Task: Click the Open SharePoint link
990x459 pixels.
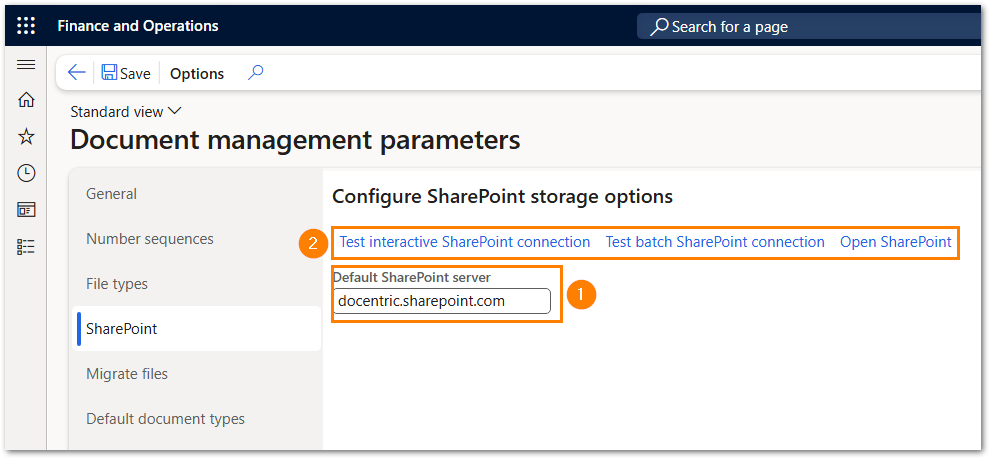Action: (x=895, y=242)
